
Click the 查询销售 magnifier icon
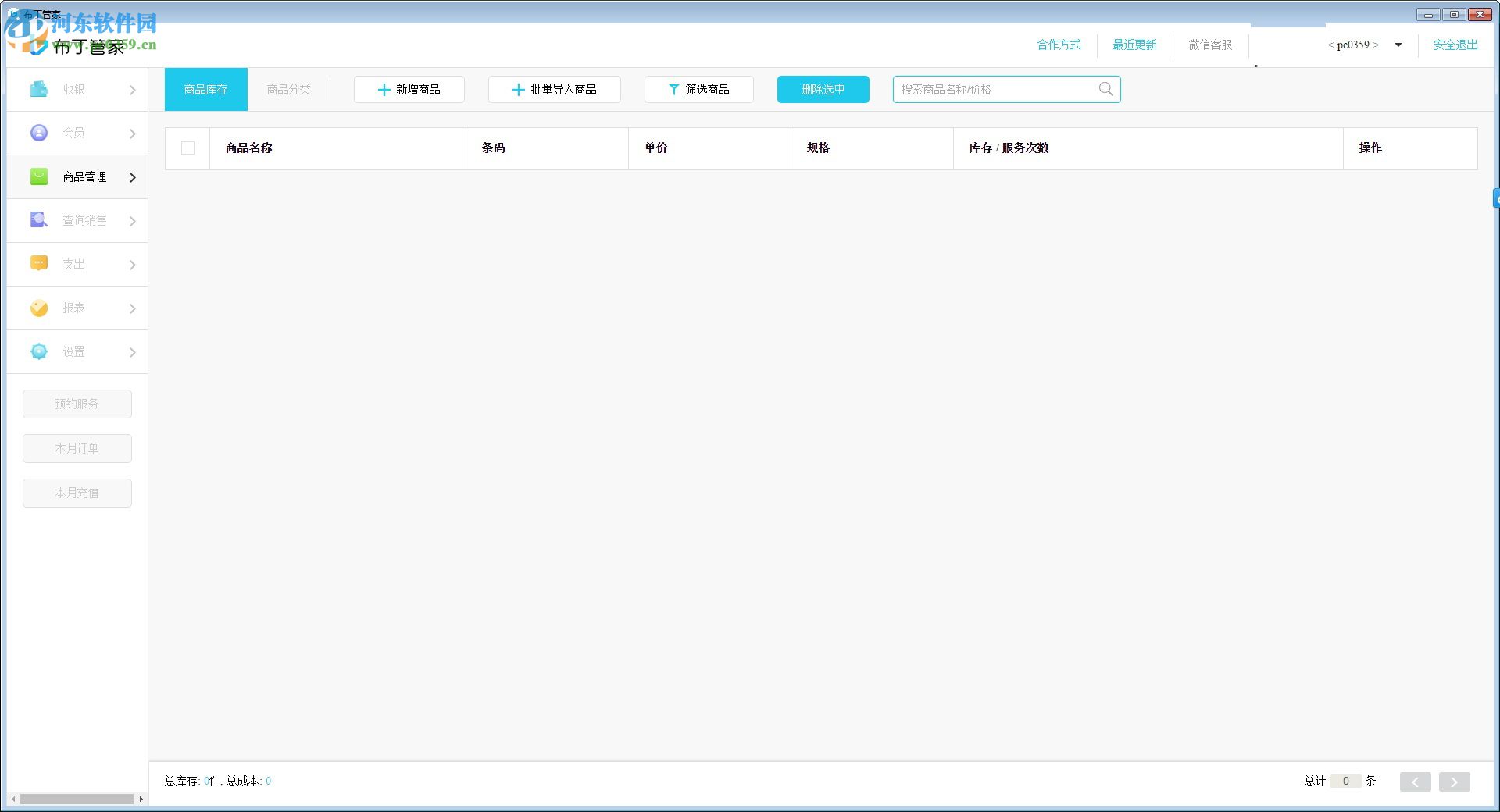coord(39,220)
